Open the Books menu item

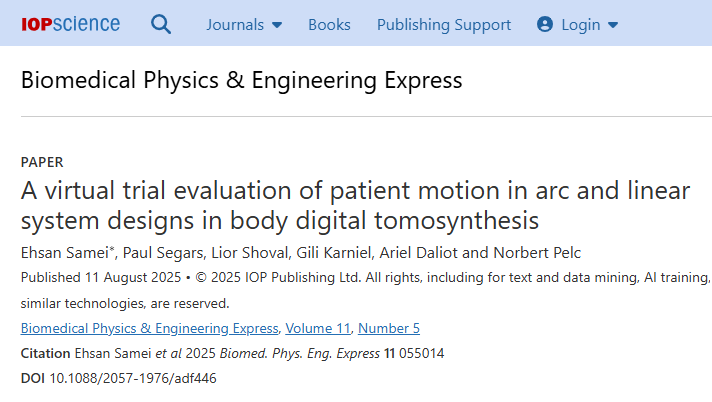point(329,25)
